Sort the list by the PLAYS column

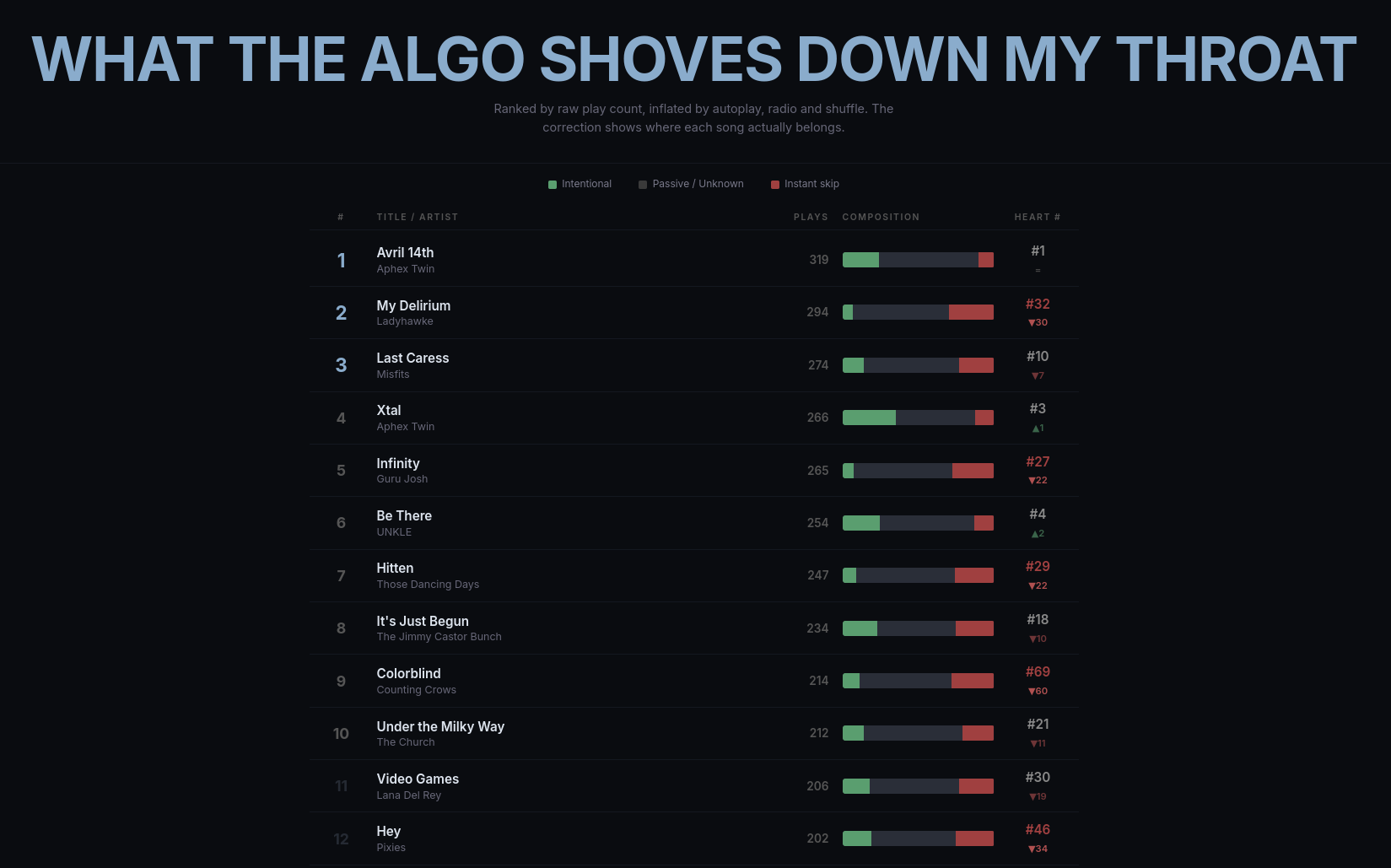point(811,217)
